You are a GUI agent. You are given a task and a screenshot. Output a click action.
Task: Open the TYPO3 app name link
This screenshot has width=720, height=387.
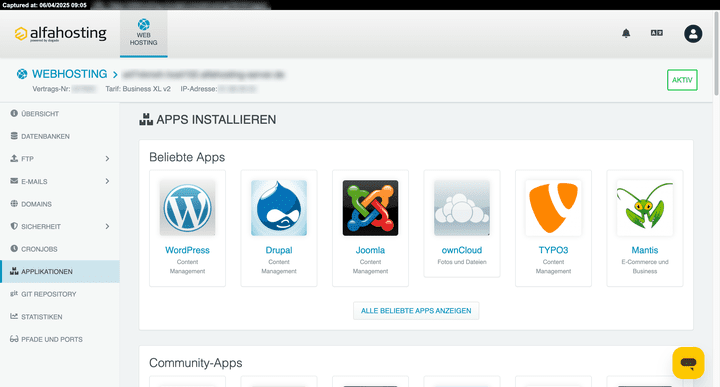[553, 250]
